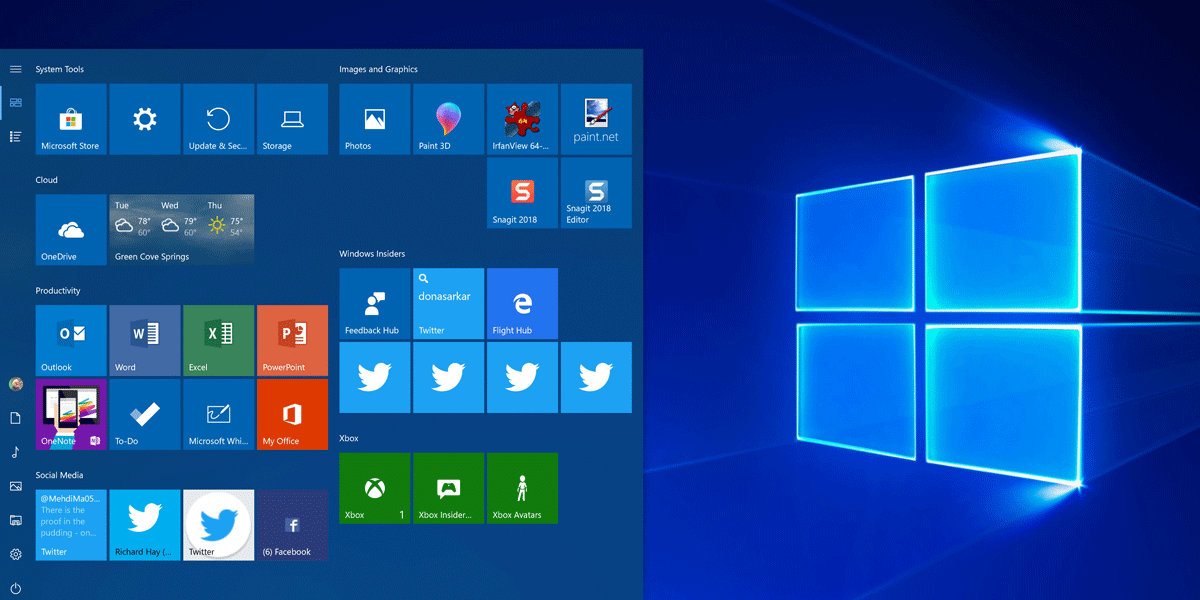
Task: Open the Microsoft Whiteboard tile
Action: [218, 414]
